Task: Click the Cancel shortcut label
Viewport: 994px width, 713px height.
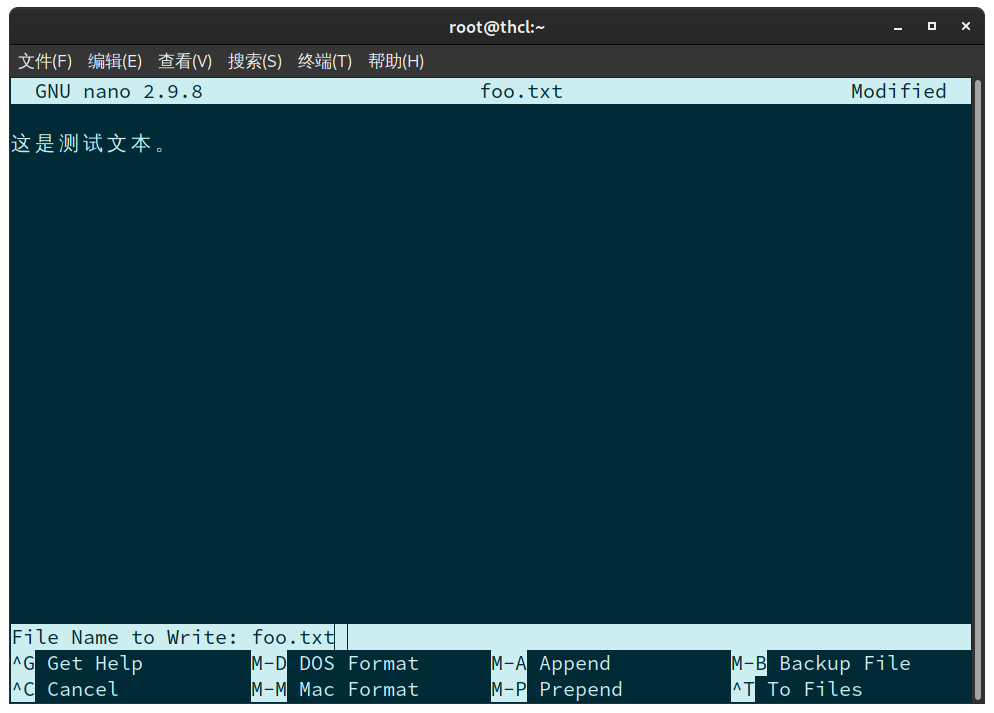Action: pos(82,690)
